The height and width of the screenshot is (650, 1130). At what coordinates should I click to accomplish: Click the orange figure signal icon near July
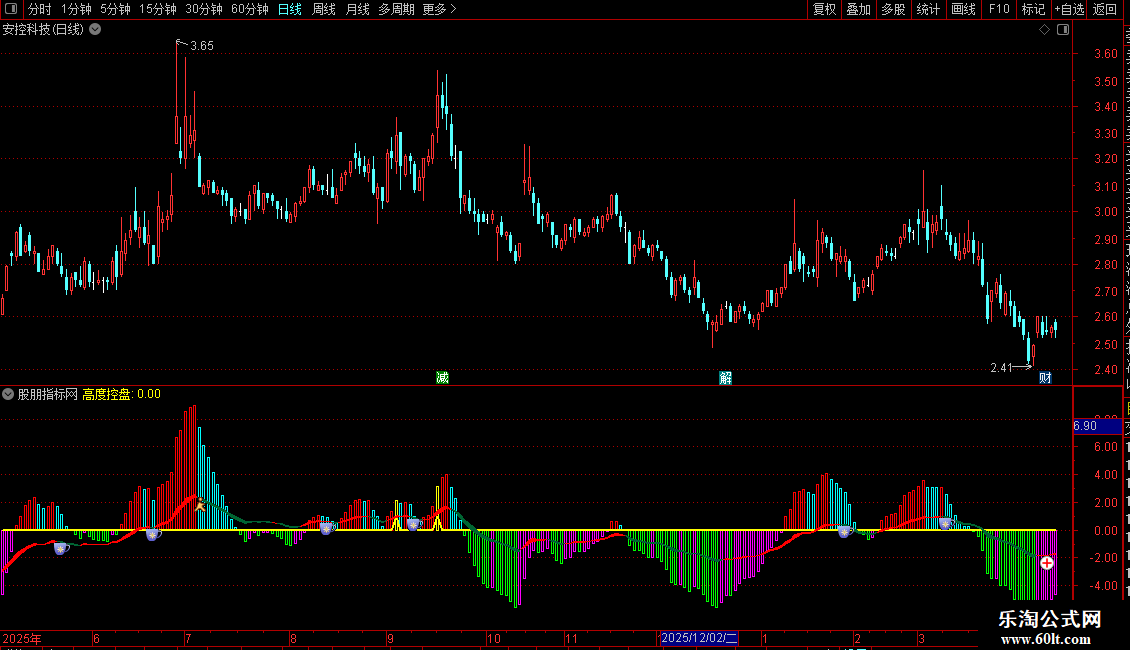(200, 504)
